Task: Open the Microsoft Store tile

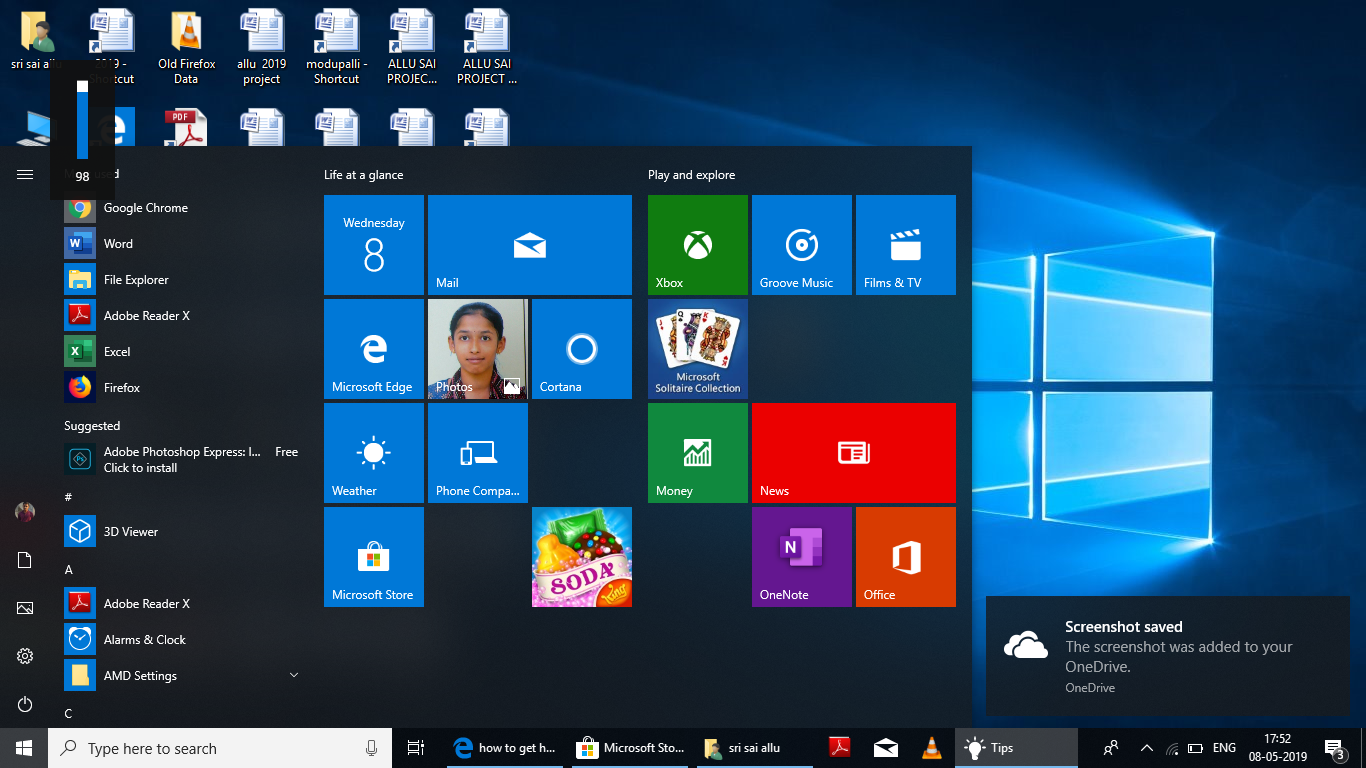Action: click(x=374, y=557)
